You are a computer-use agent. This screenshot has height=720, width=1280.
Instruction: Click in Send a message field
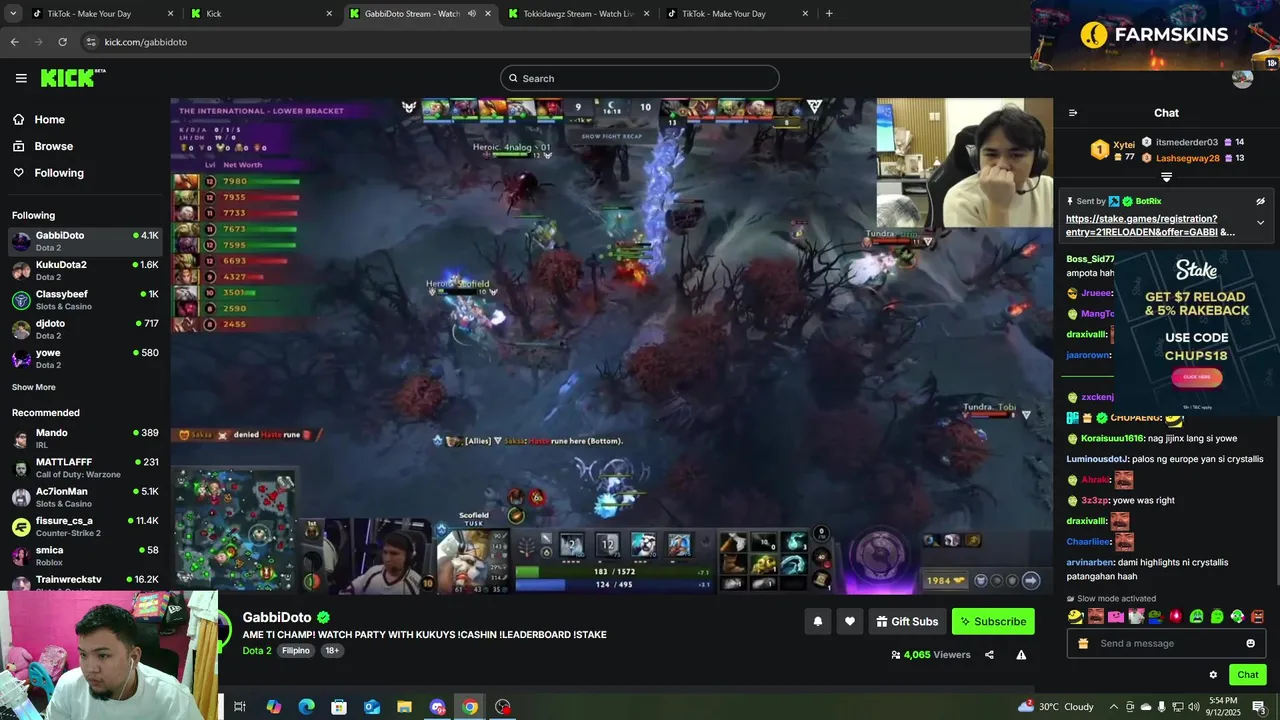[x=1168, y=643]
